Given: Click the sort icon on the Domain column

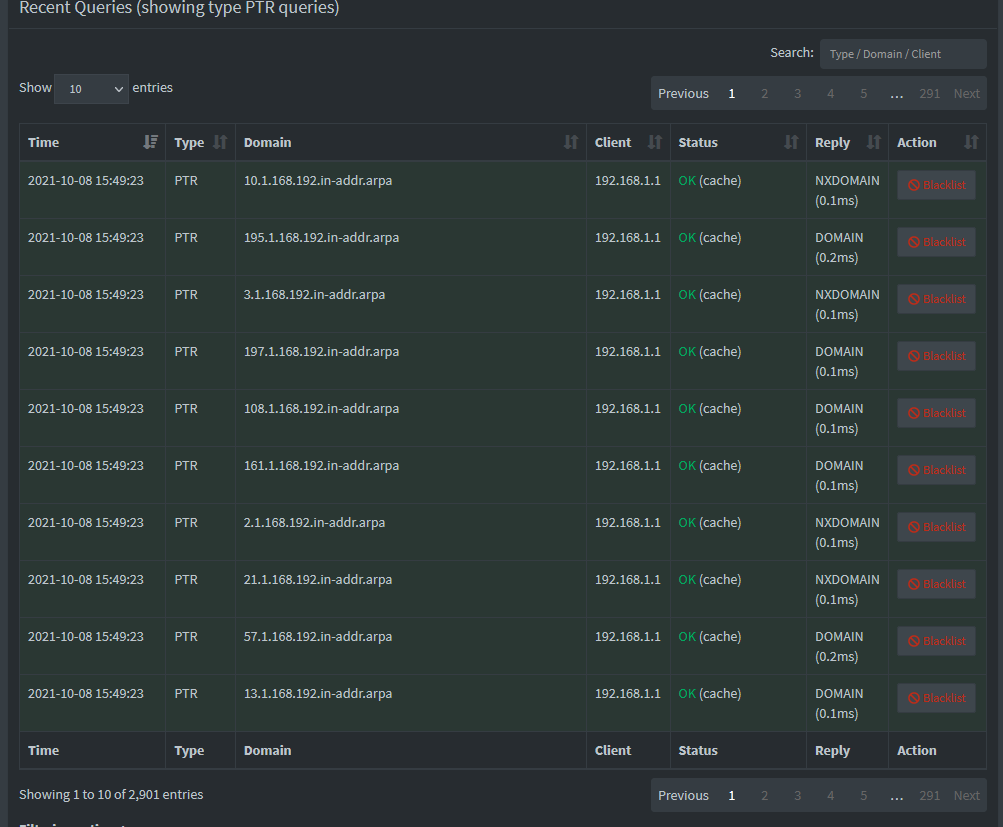Looking at the screenshot, I should click(571, 142).
